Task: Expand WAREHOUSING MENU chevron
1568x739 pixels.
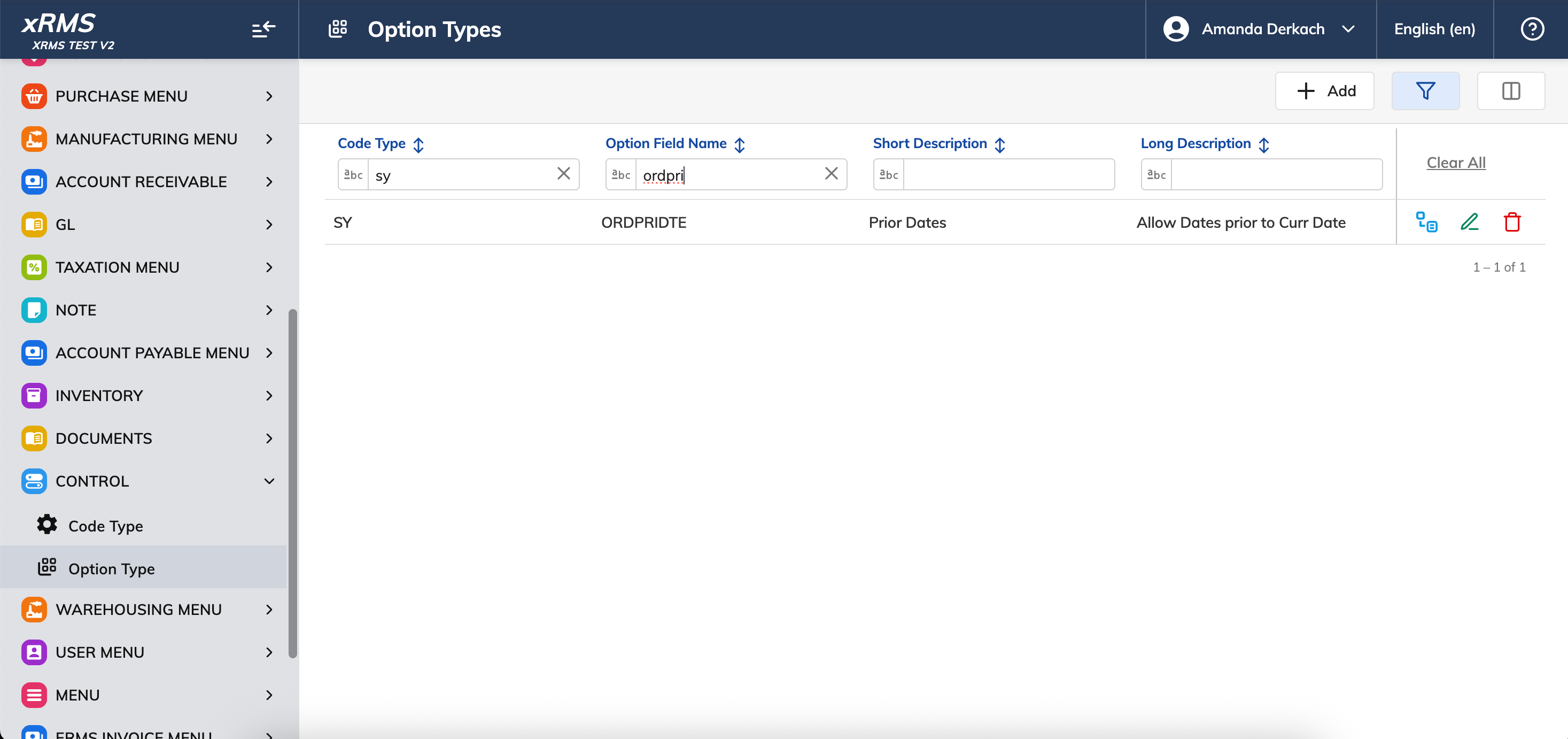Action: point(269,610)
